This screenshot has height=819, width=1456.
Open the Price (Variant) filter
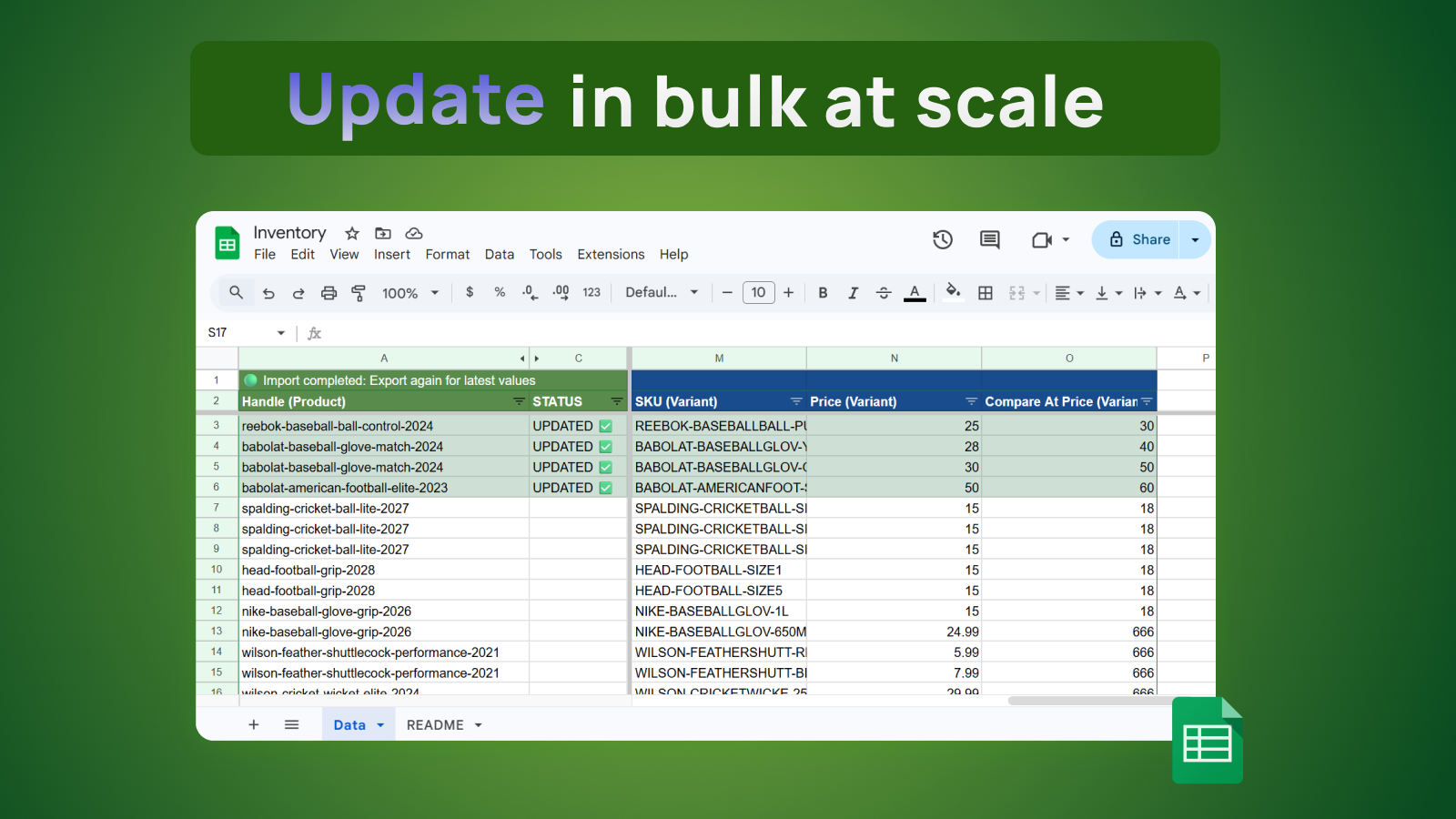coord(971,401)
